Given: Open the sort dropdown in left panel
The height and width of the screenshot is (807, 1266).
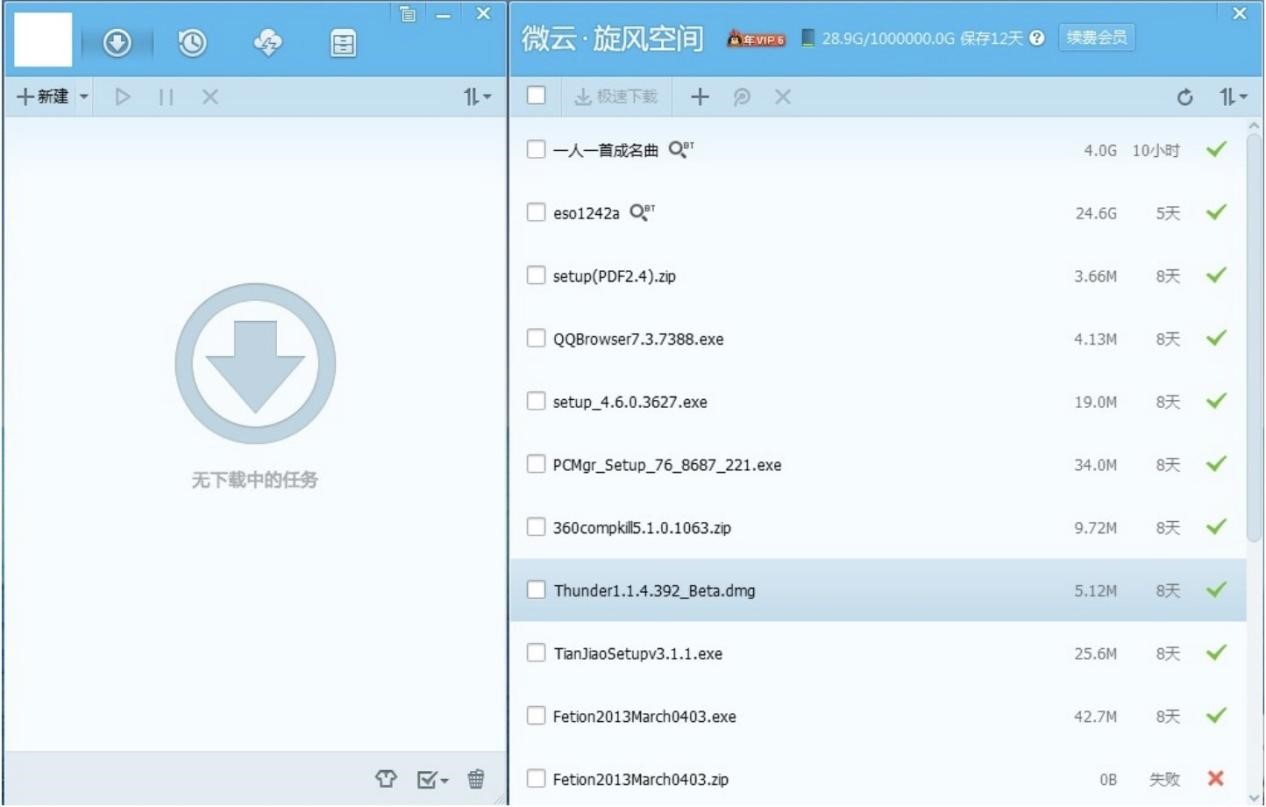Looking at the screenshot, I should point(477,97).
